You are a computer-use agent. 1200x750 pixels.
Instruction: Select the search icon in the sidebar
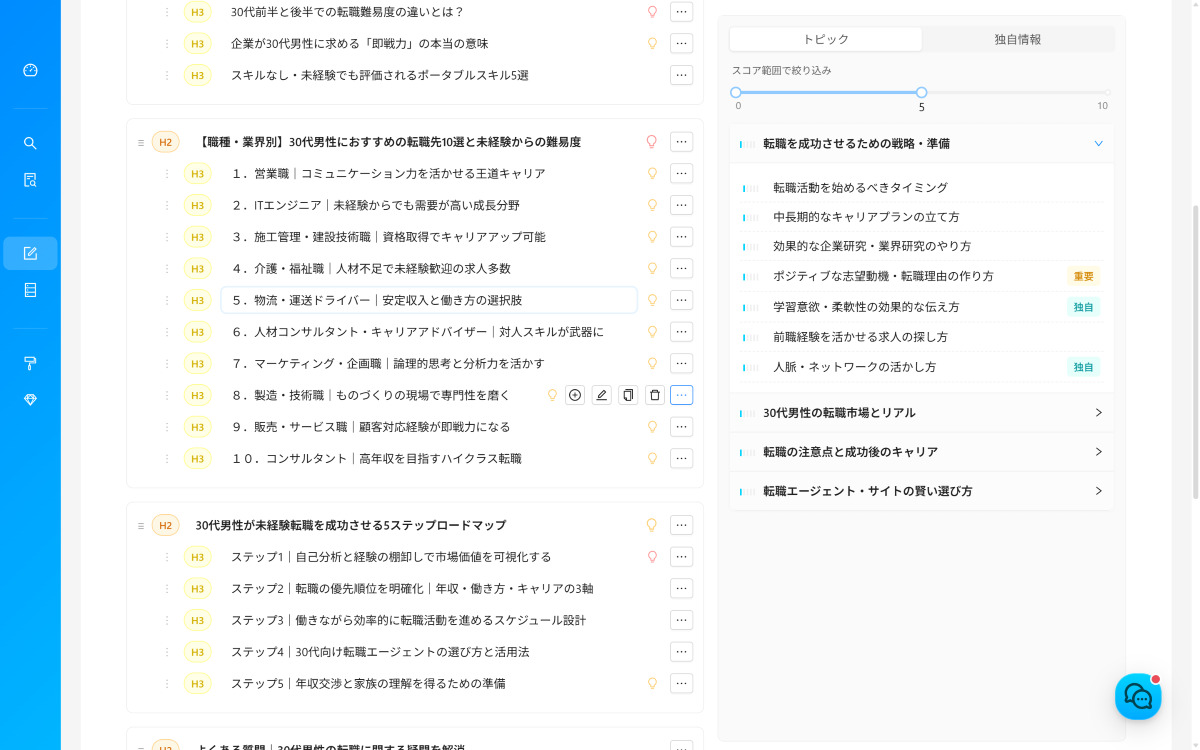point(30,142)
